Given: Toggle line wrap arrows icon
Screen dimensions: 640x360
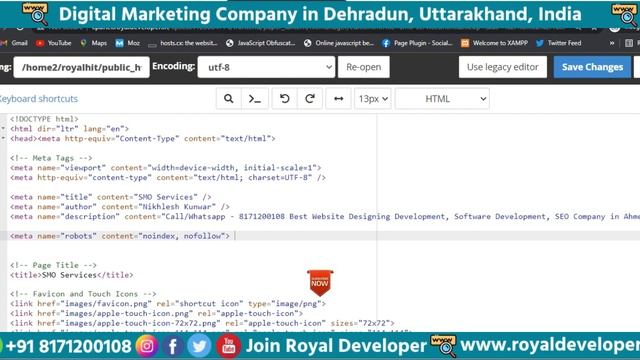Looking at the screenshot, I should point(338,99).
